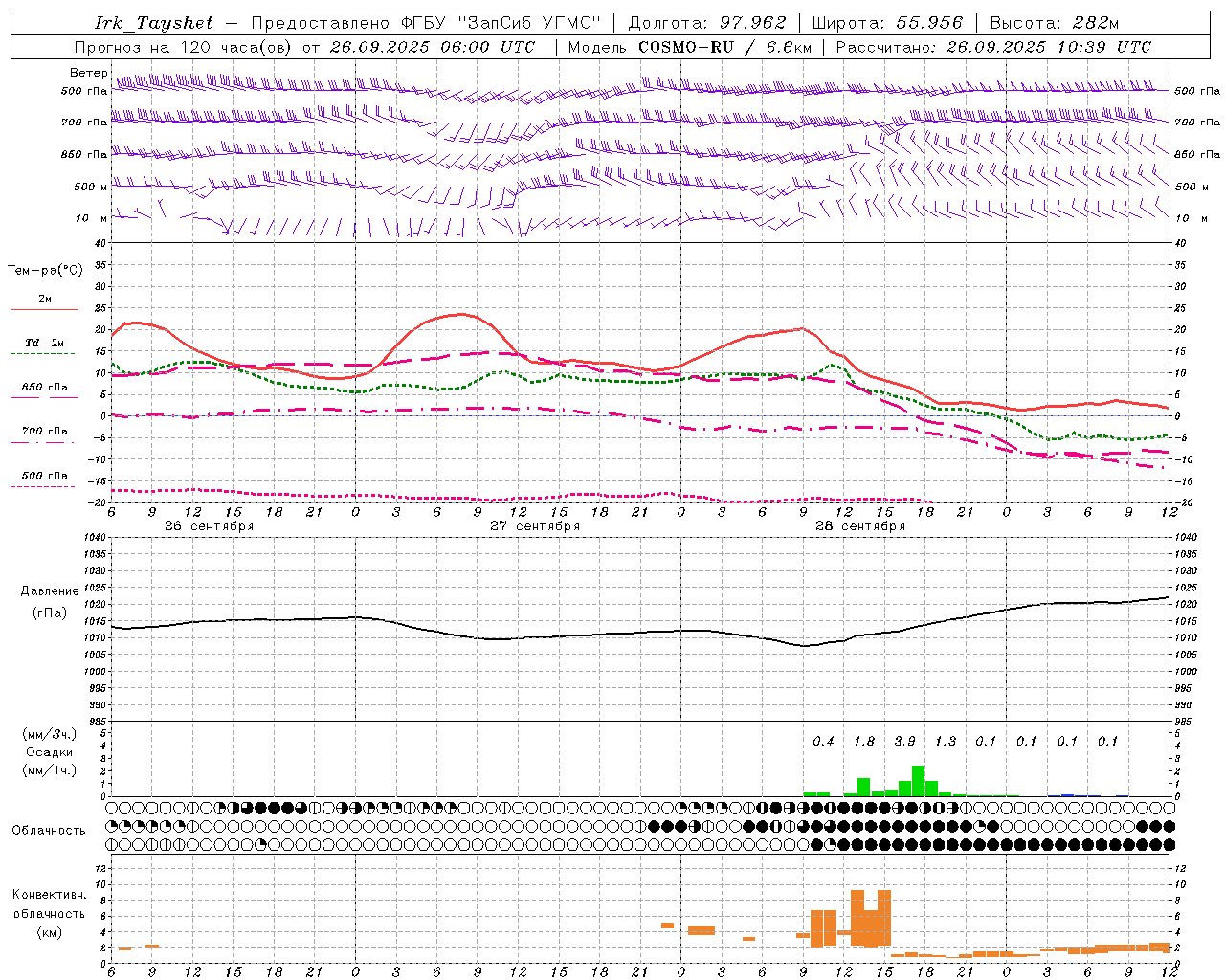Click the 500 гПа temperature legend entry
This screenshot has width=1225, height=980.
45,475
